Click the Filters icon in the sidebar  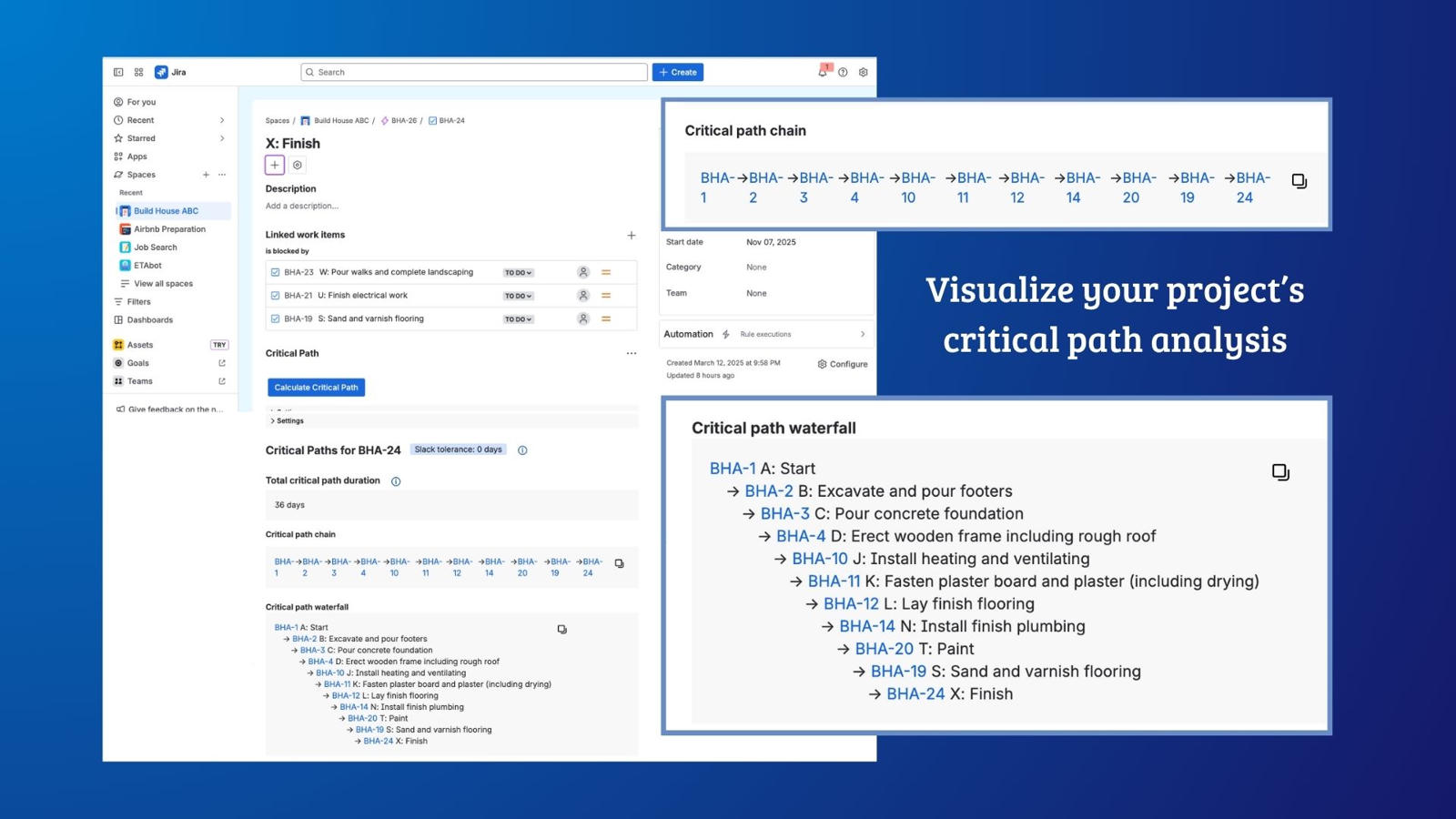click(x=119, y=301)
